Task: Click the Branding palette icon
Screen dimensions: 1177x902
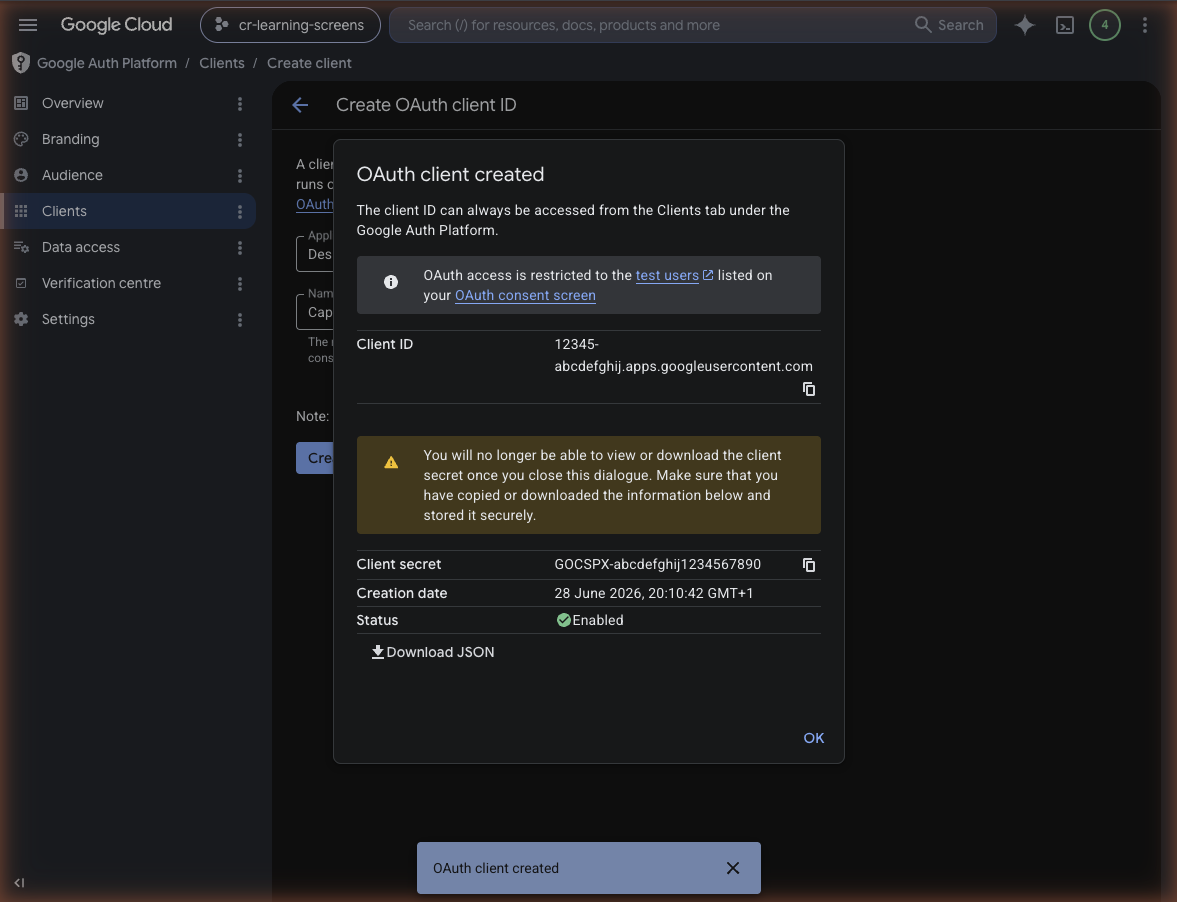Action: point(21,140)
